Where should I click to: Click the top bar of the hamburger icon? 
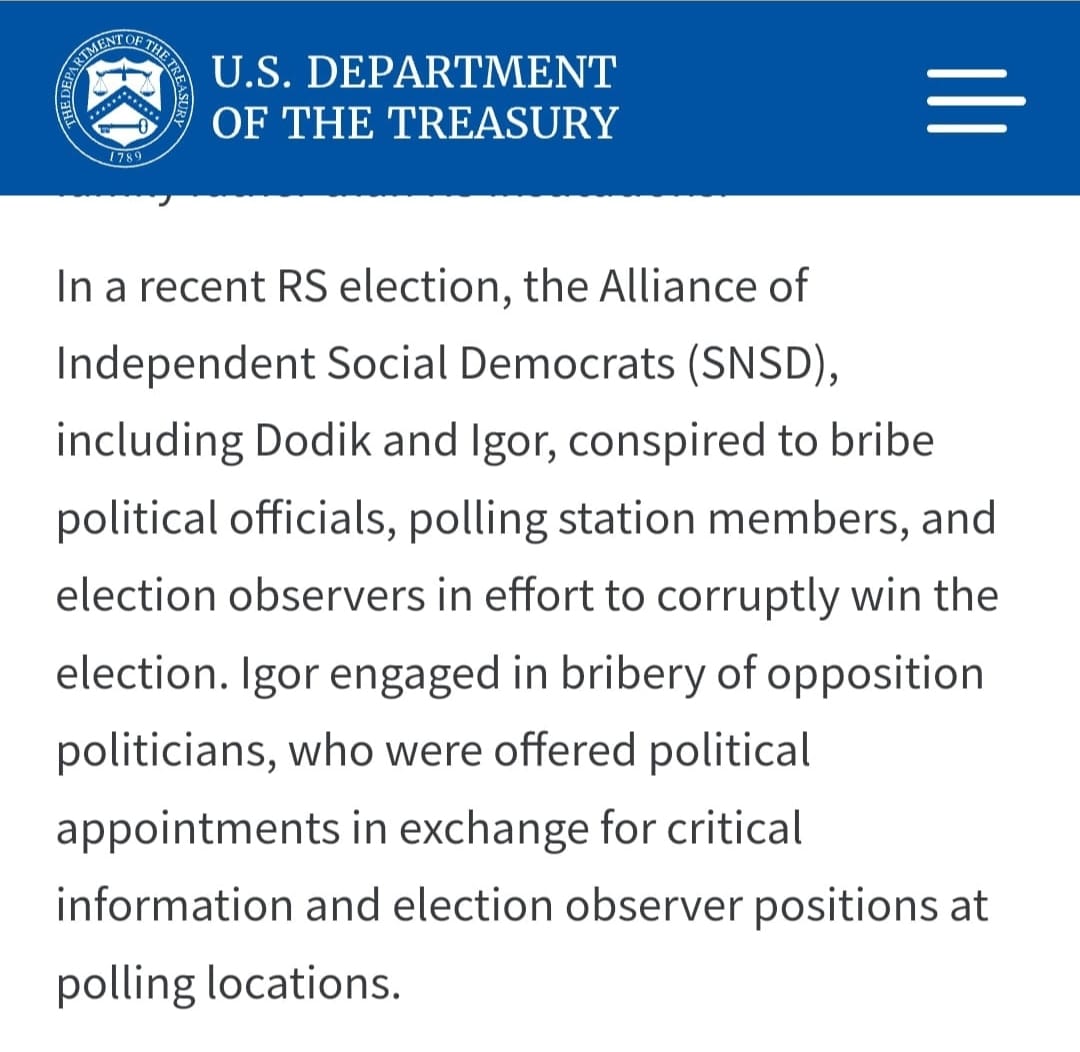pos(967,73)
